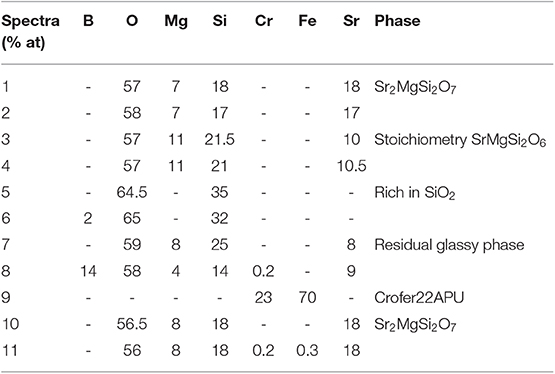Screen dimensions: 555x374
Task: Select the Crofer22APU phase cell
Action: [419, 298]
